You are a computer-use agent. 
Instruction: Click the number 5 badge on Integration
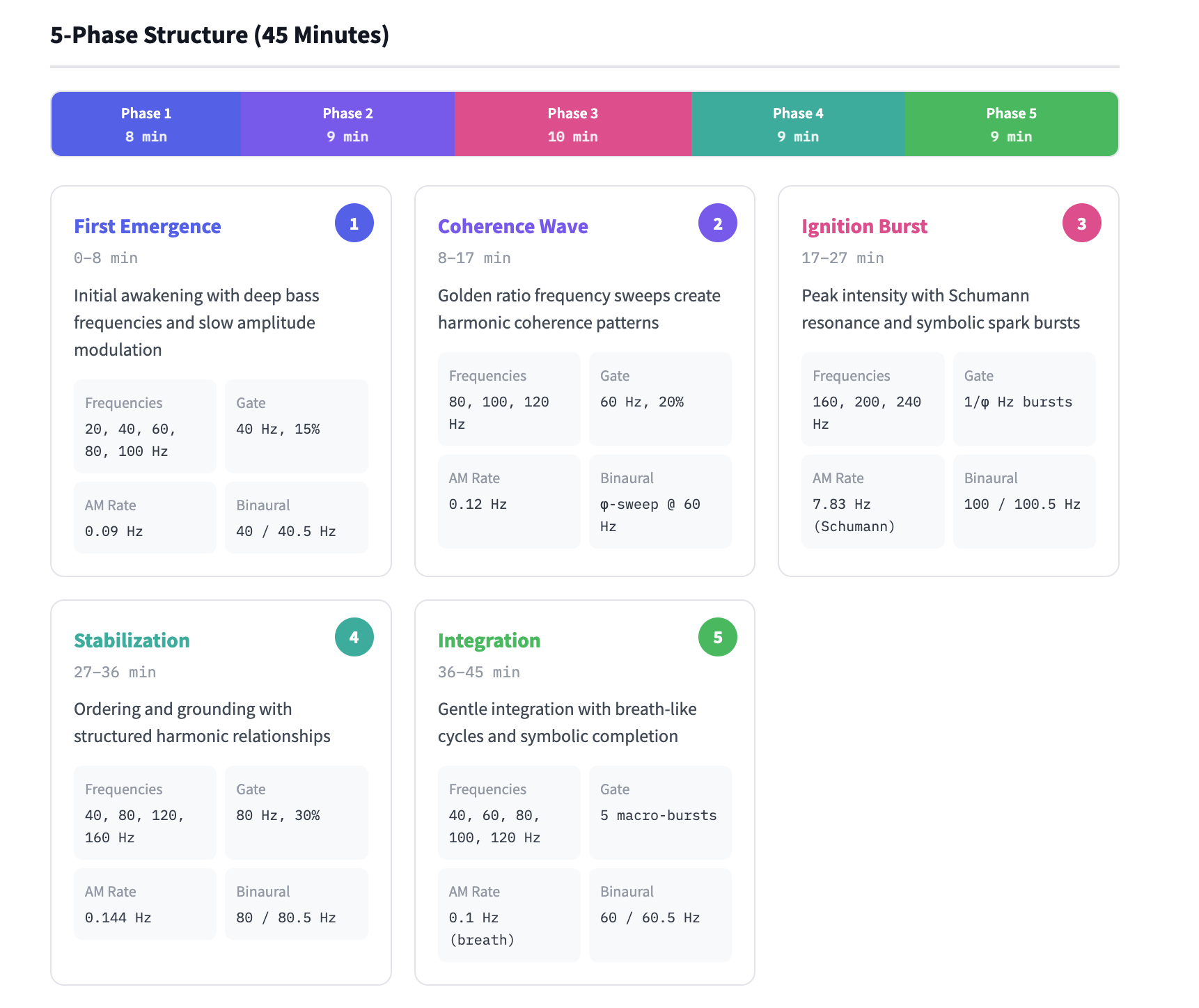(x=717, y=637)
